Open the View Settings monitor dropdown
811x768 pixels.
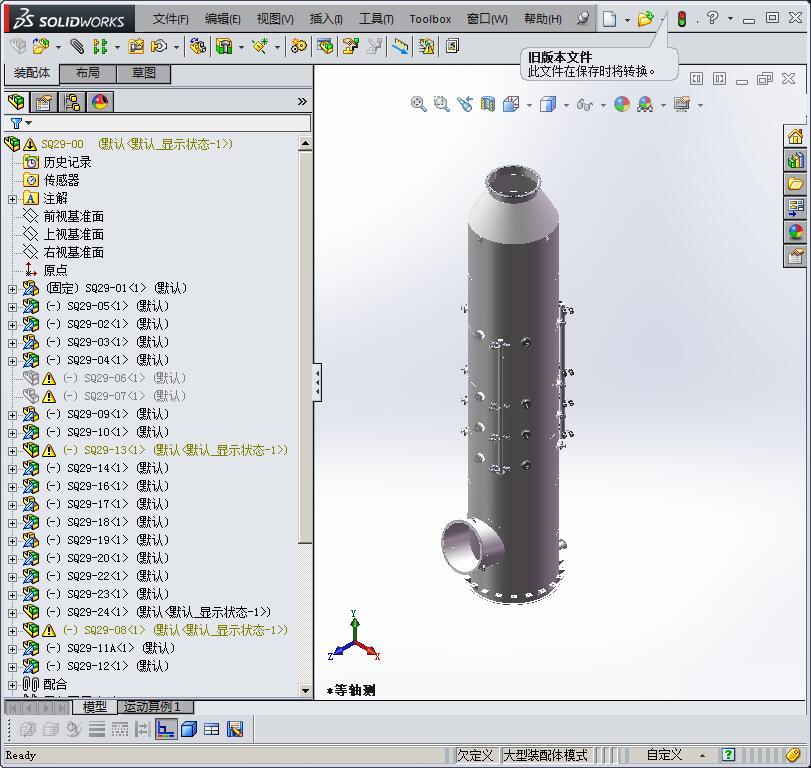700,106
